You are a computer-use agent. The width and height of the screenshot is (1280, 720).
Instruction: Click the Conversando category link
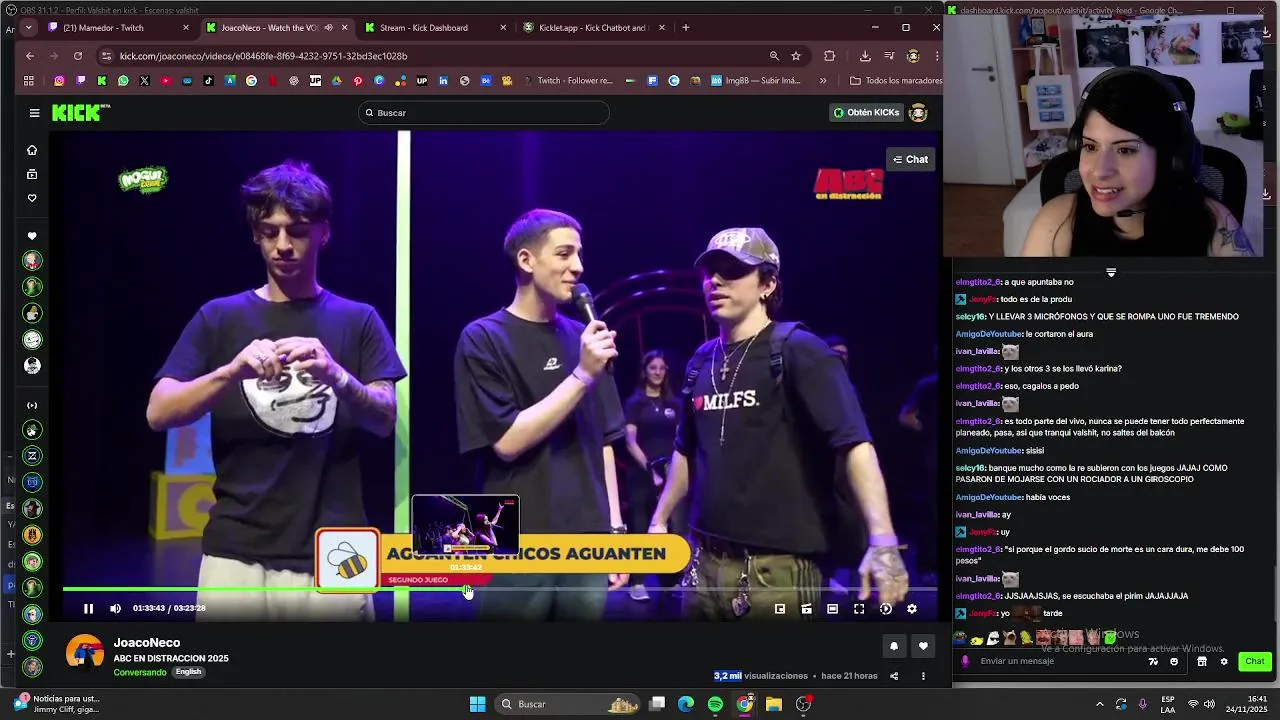tap(140, 672)
